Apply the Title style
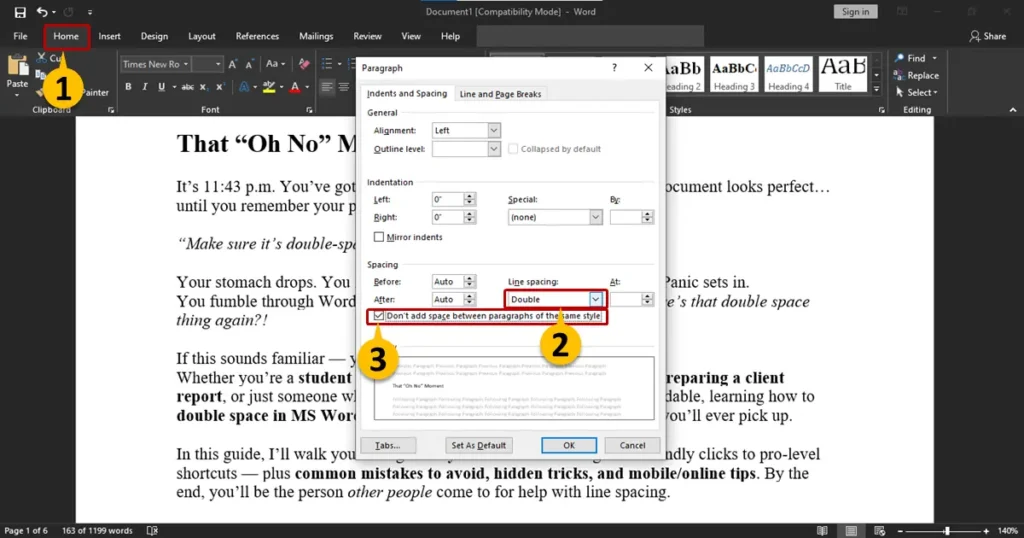The image size is (1024, 538). [842, 74]
